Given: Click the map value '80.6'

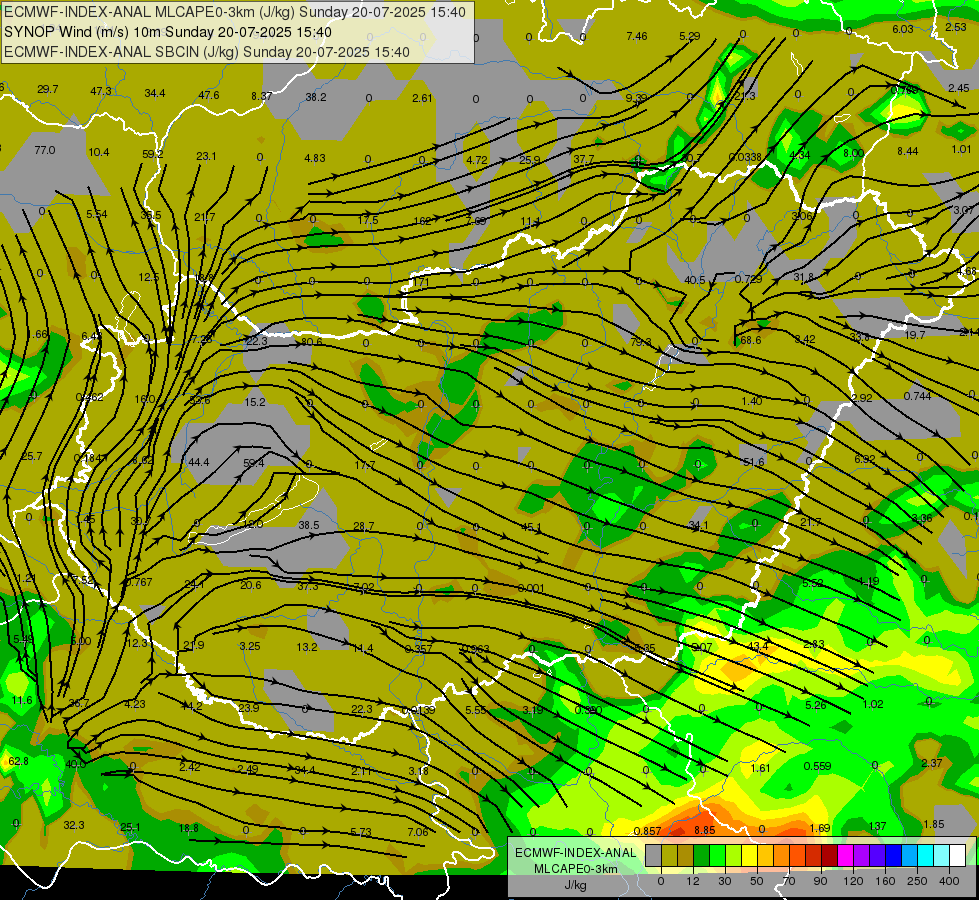Looking at the screenshot, I should tap(312, 342).
